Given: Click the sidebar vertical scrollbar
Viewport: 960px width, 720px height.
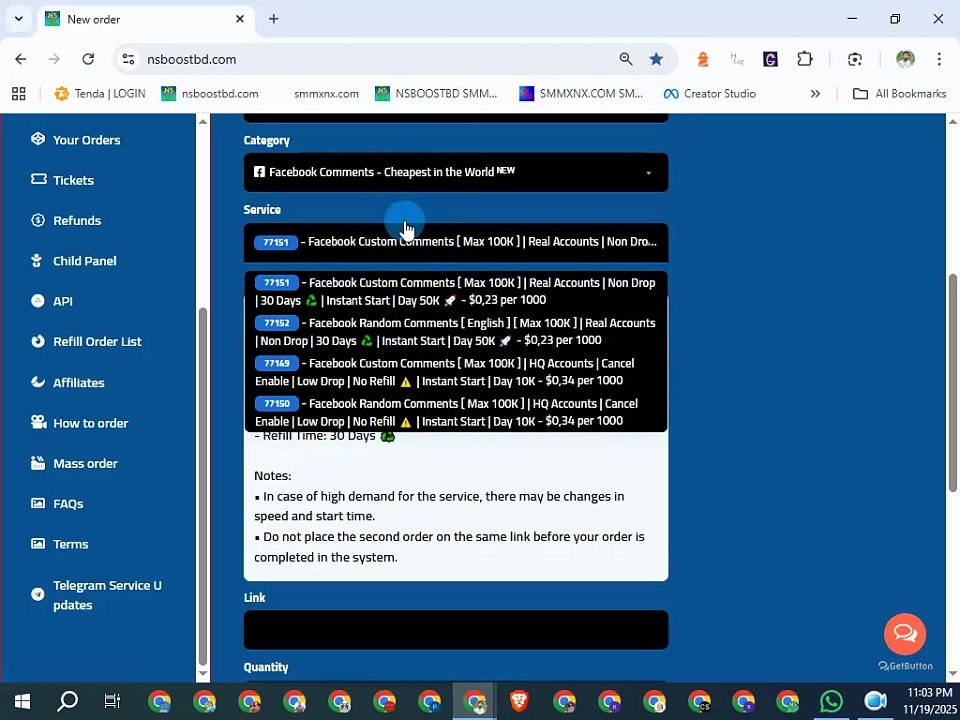Looking at the screenshot, I should point(203,486).
